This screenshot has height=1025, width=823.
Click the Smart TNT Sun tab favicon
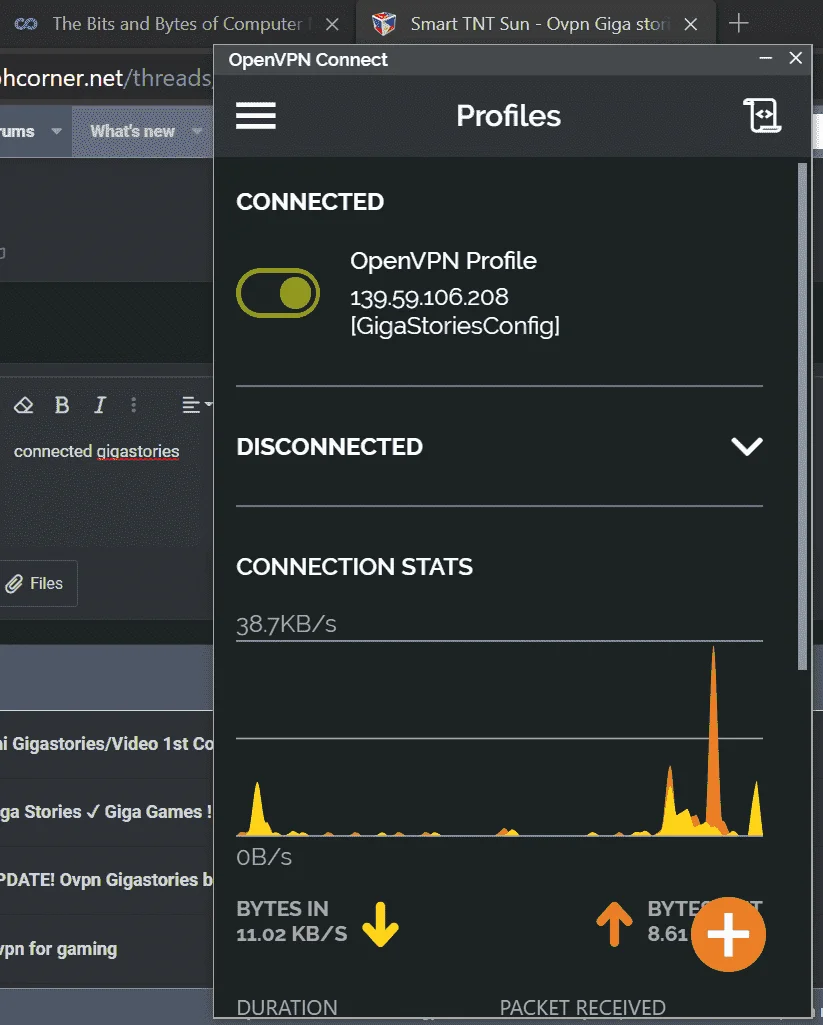coord(384,24)
